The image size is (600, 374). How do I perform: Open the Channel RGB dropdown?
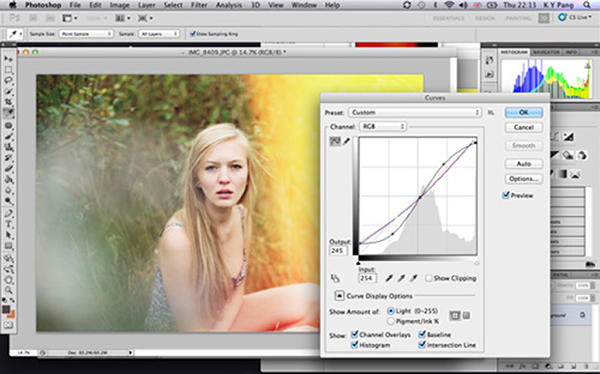383,126
